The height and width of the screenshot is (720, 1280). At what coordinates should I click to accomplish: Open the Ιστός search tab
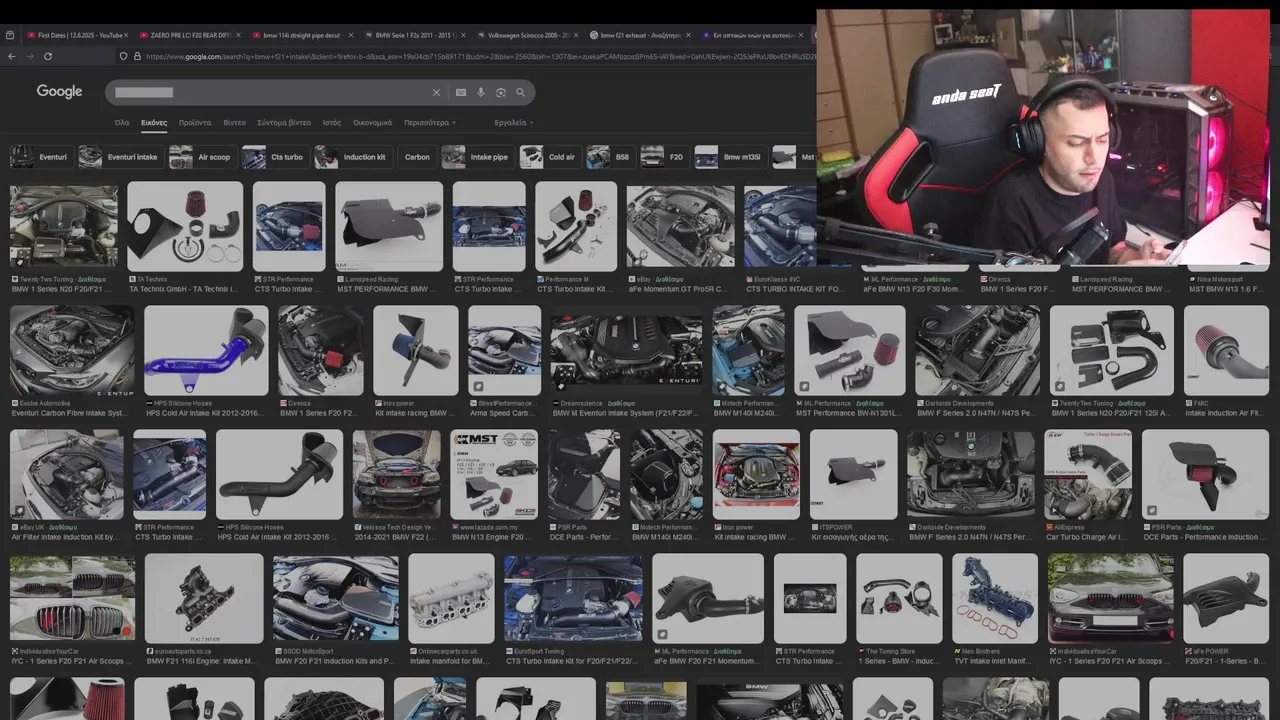pyautogui.click(x=332, y=122)
